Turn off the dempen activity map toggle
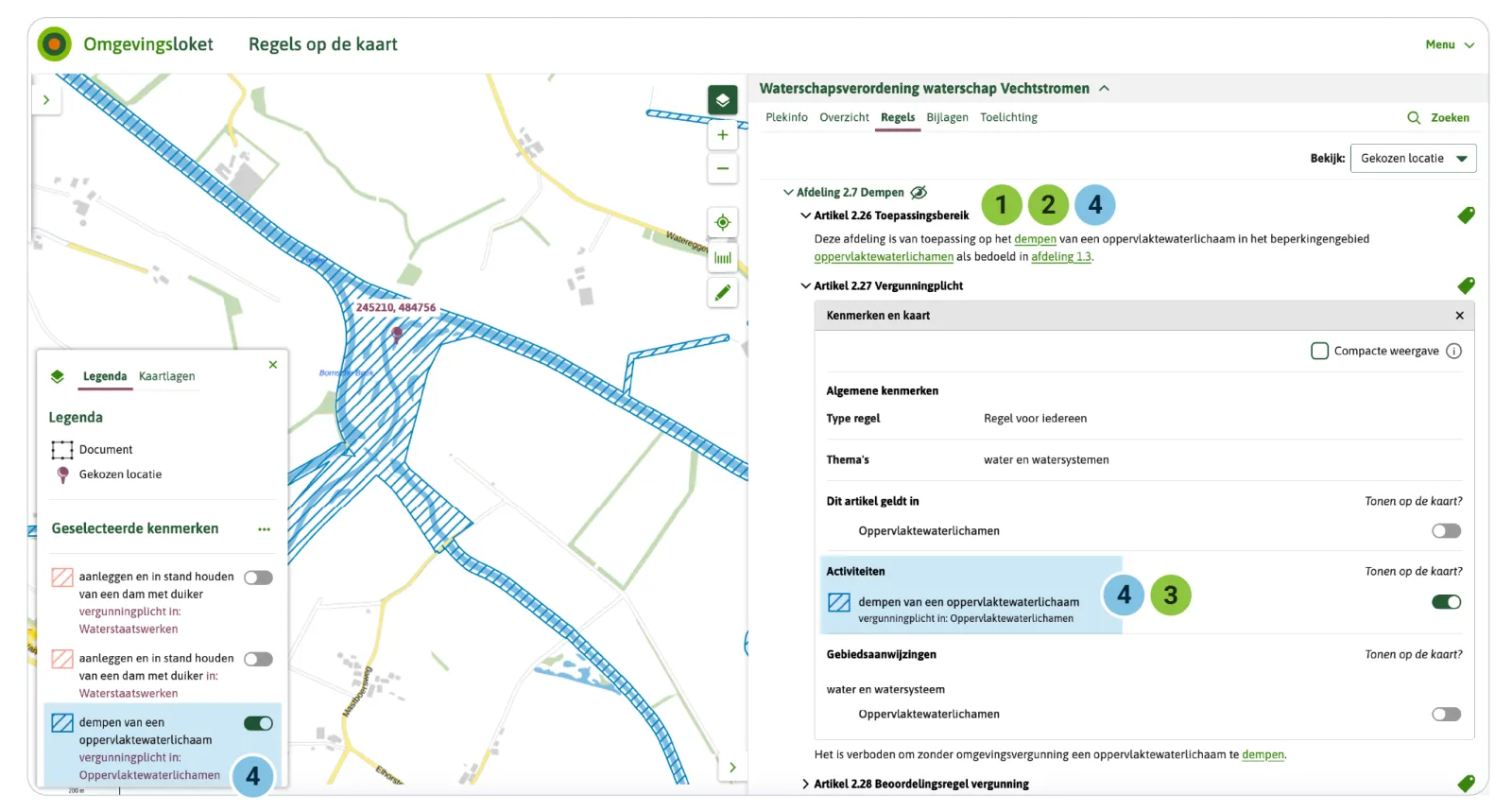 coord(1446,602)
